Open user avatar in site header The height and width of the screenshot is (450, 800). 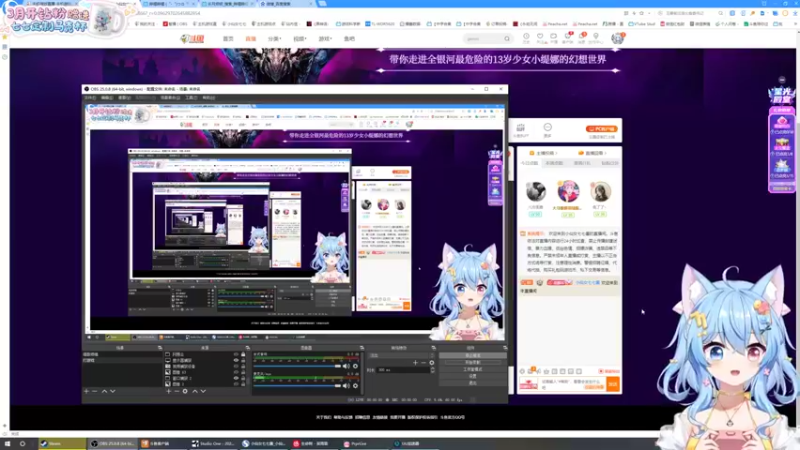click(x=617, y=38)
